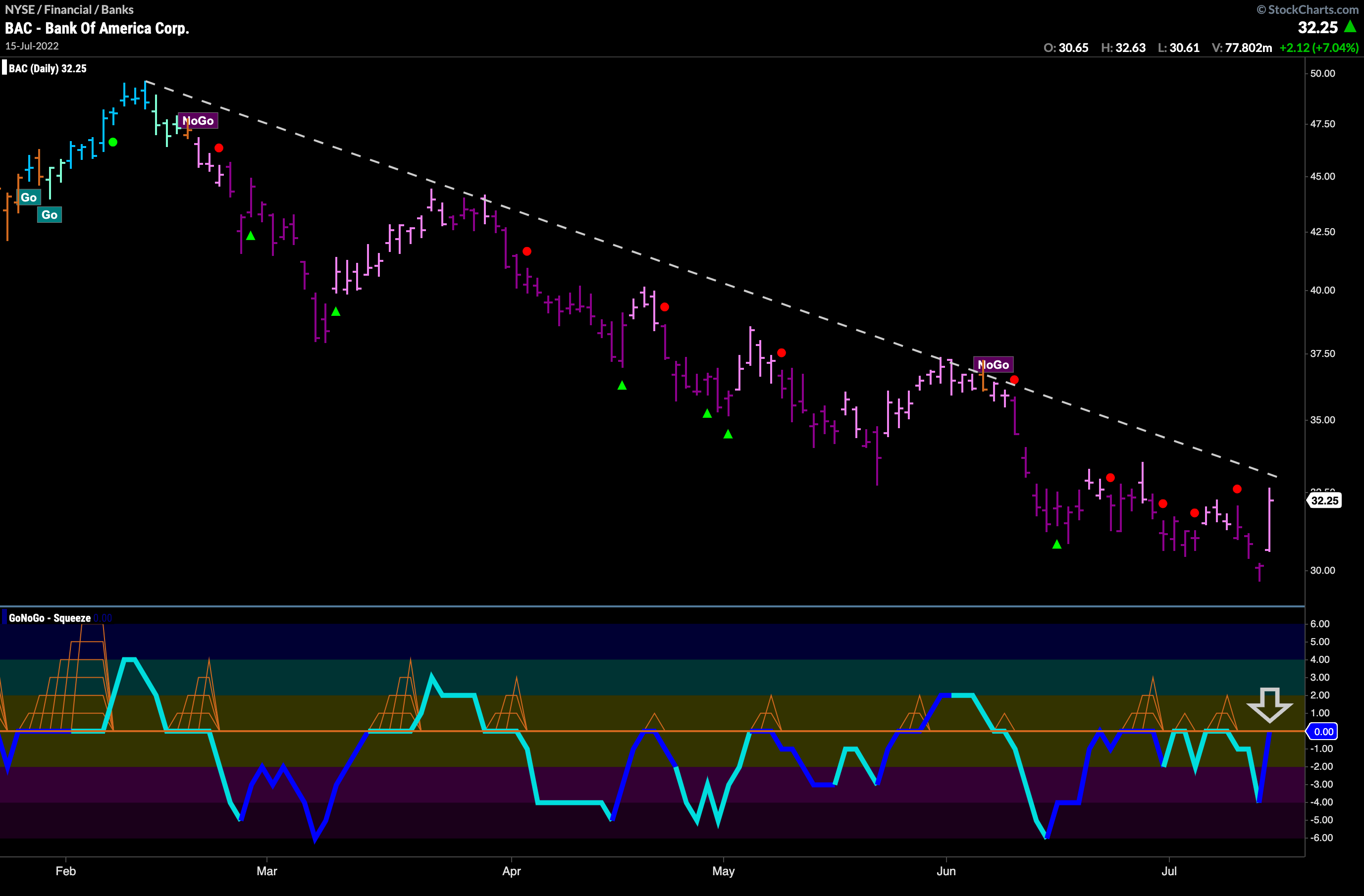Click the 'BAC - Bank Of America Corp.' title
Viewport: 1364px width, 896px height.
pos(97,28)
